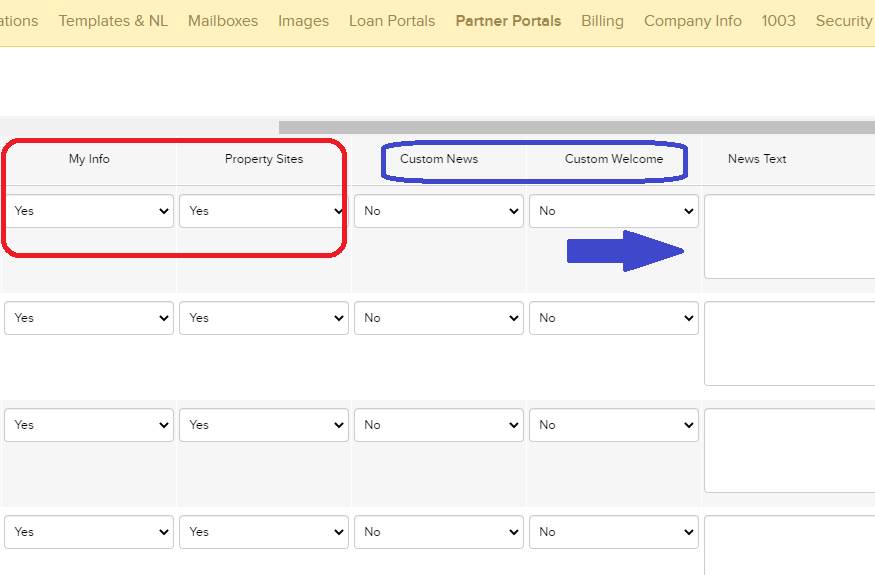The width and height of the screenshot is (875, 575).
Task: Switch to the Mailboxes tab
Action: coord(223,21)
